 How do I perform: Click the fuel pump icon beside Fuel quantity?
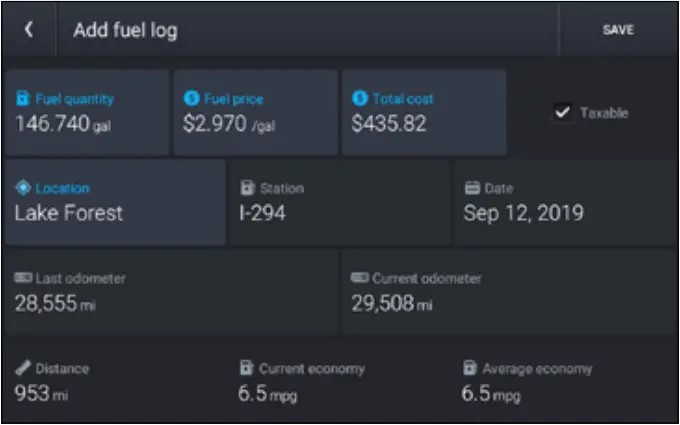point(24,99)
